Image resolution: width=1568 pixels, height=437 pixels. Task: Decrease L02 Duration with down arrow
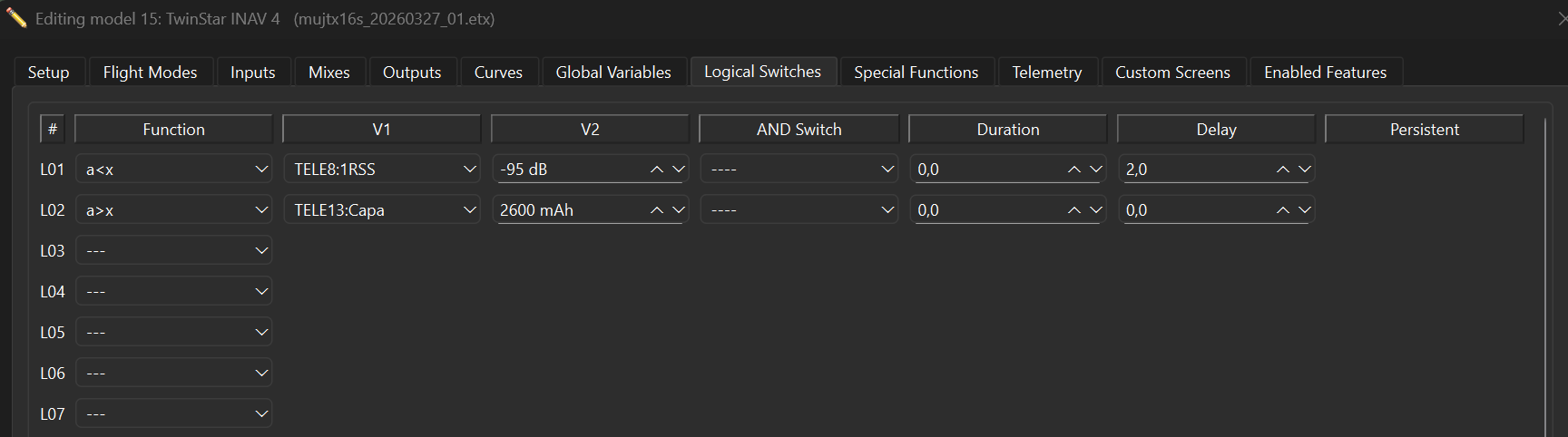coord(1095,210)
